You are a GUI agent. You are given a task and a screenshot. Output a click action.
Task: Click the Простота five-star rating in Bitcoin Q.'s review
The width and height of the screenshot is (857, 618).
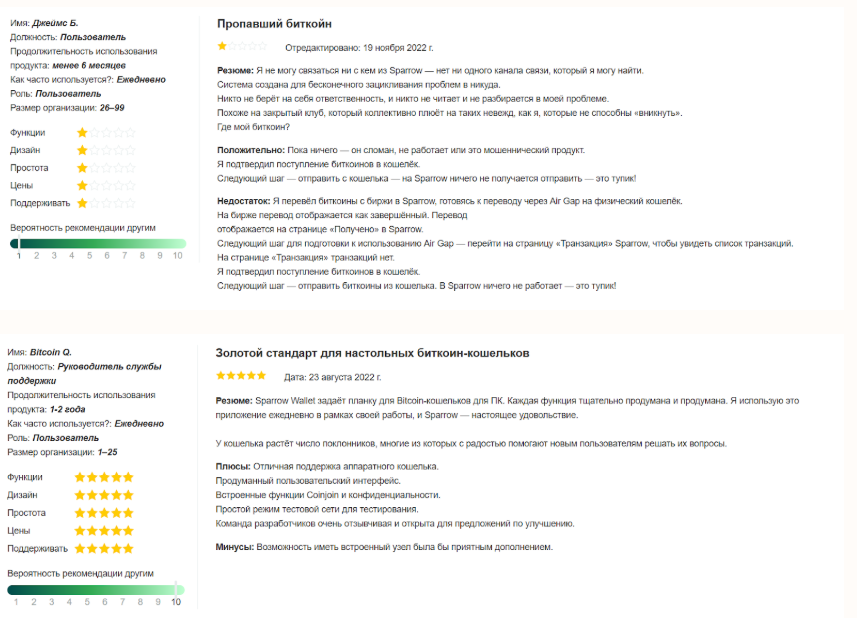[104, 513]
